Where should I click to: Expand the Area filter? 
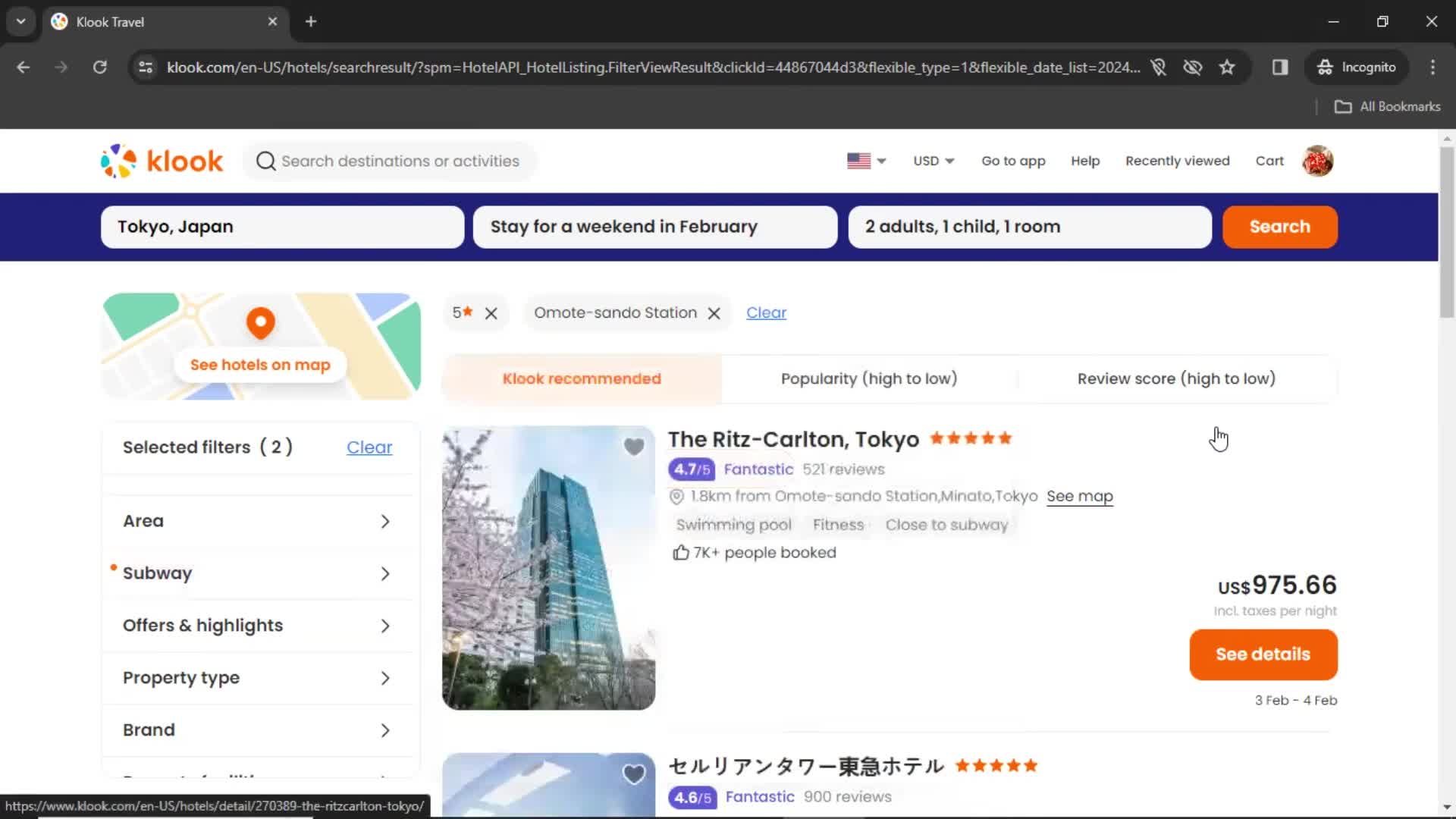[x=258, y=522]
